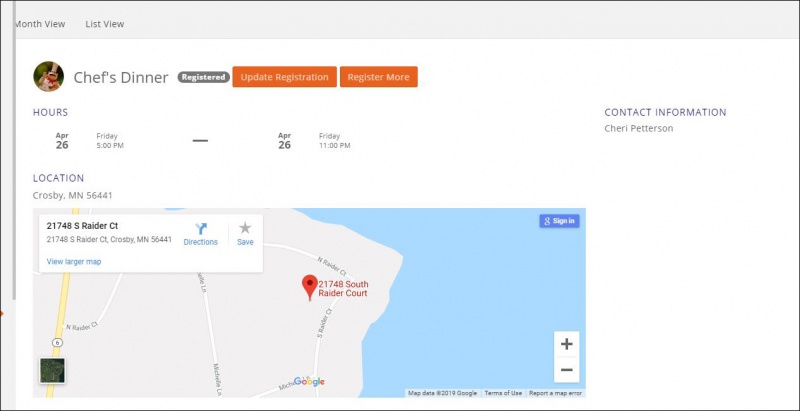The image size is (800, 411).
Task: Click the Save star icon
Action: click(x=245, y=229)
